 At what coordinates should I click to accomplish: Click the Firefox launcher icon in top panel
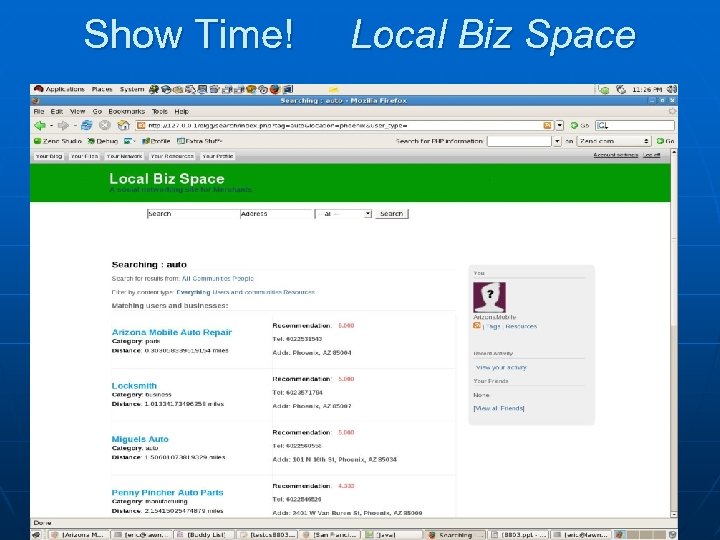tap(275, 89)
